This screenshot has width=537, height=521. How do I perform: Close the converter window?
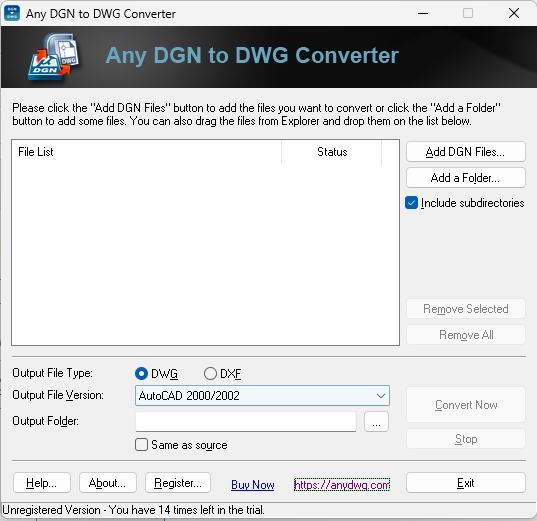[x=514, y=13]
